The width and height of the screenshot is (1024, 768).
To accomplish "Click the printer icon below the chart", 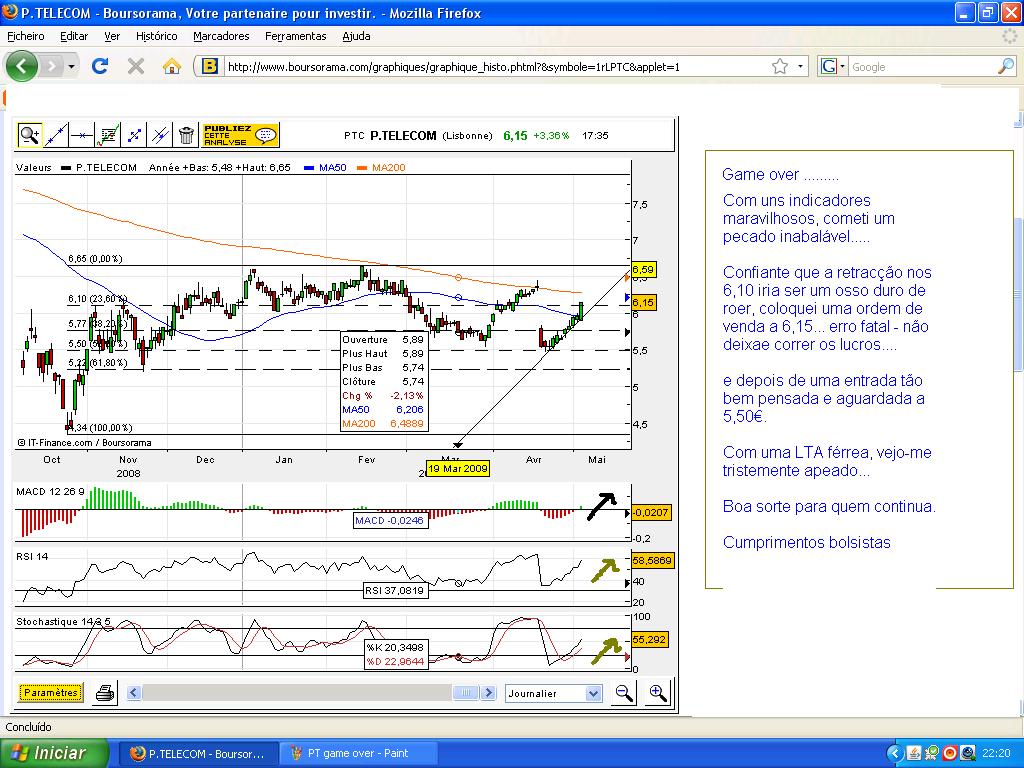I will click(105, 693).
